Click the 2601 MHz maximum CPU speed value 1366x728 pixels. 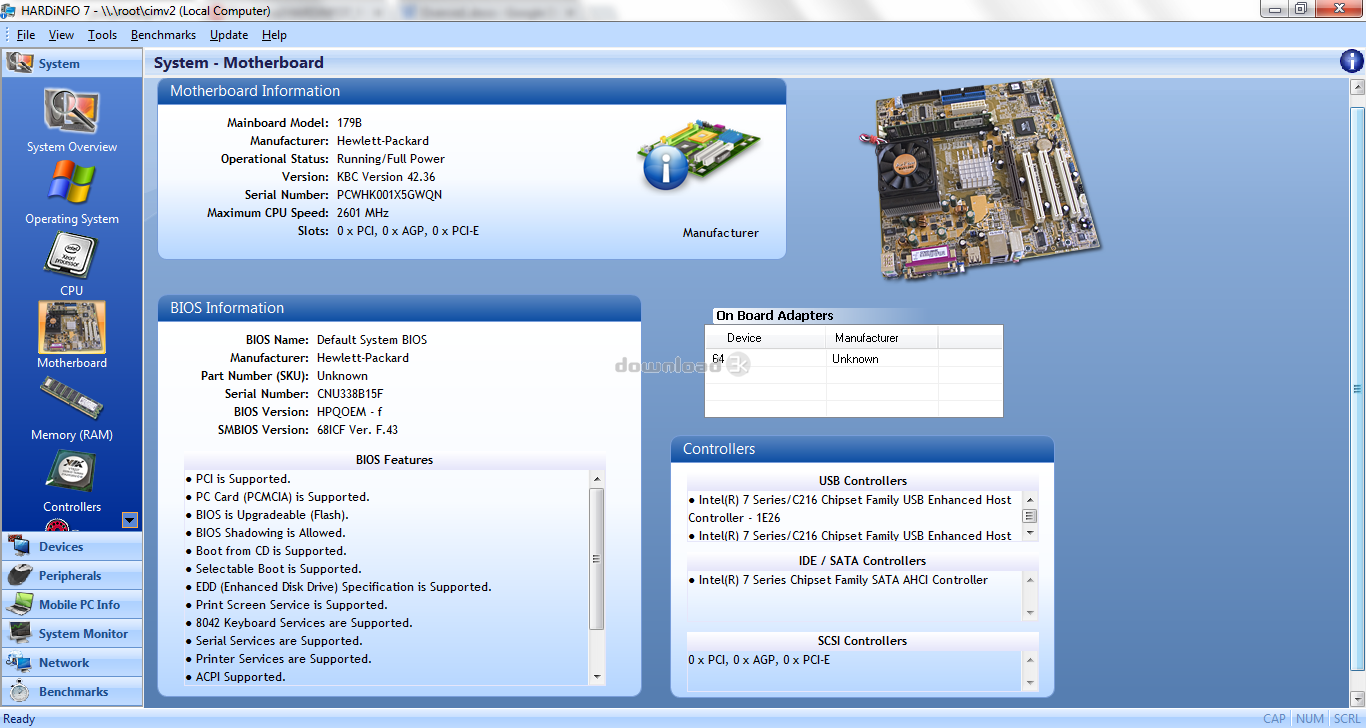click(363, 213)
